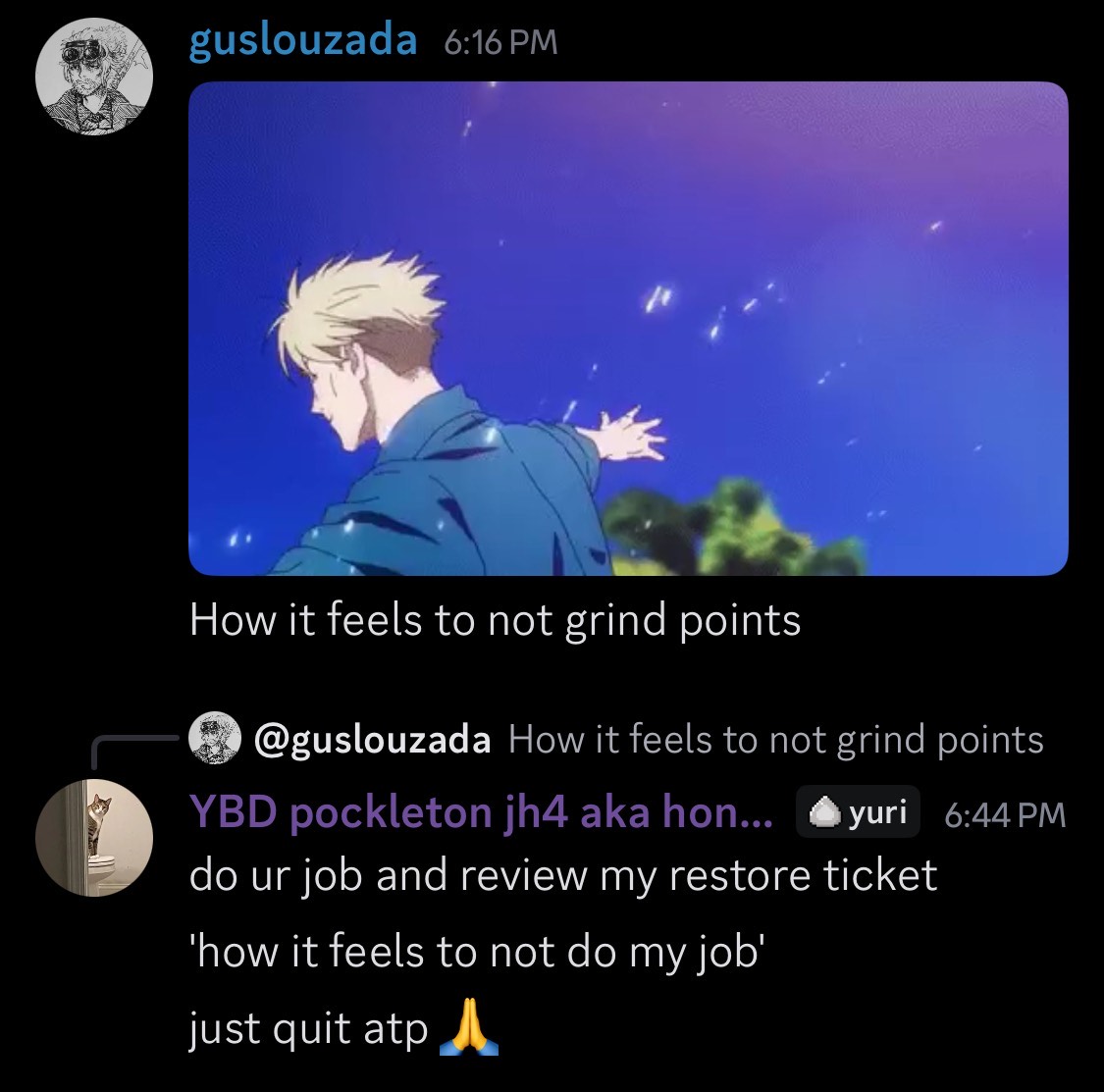Open the YBD pockleton jh4 aka hon... username
Screen dimensions: 1104x1092
pos(481,812)
